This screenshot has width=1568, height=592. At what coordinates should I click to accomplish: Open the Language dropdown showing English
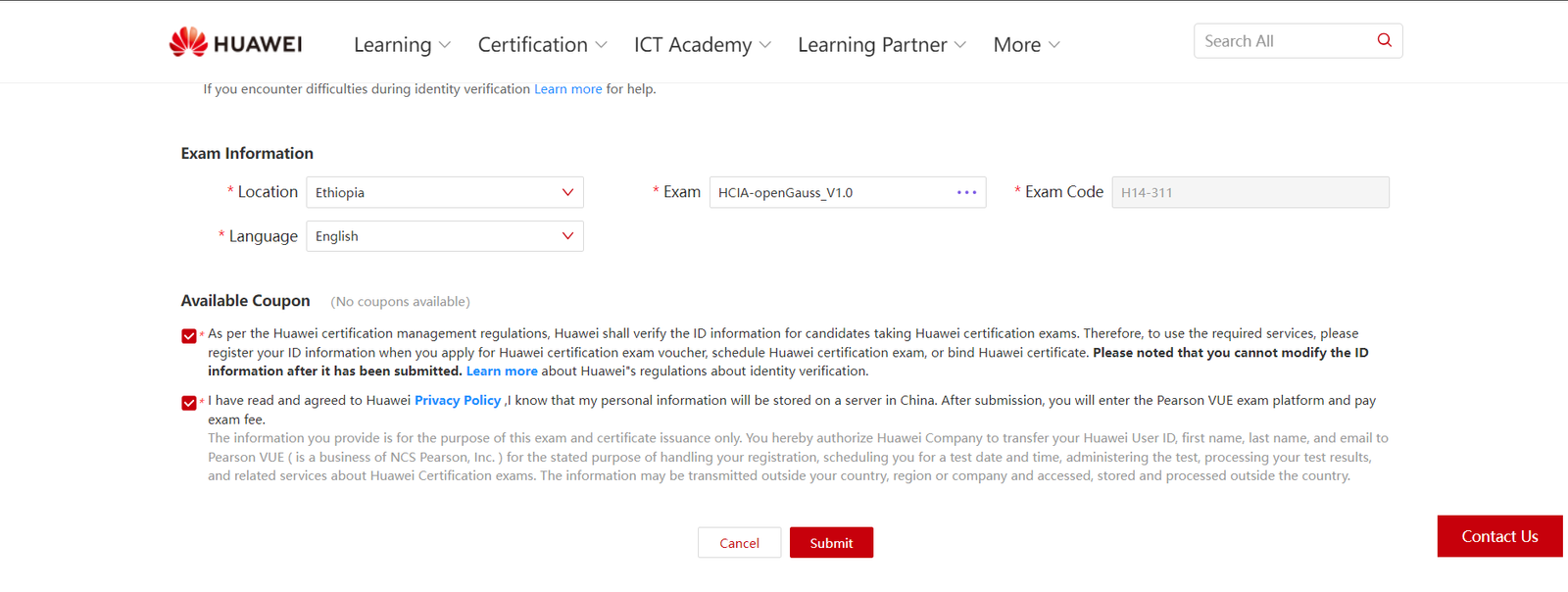(x=445, y=236)
